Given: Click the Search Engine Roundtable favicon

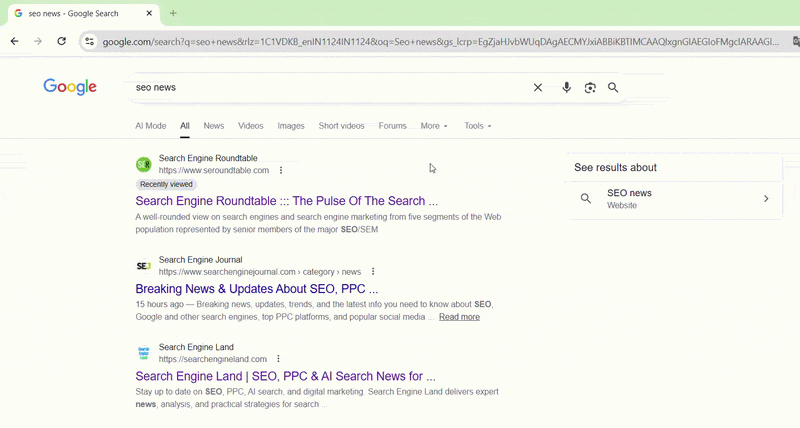Looking at the screenshot, I should 144,164.
